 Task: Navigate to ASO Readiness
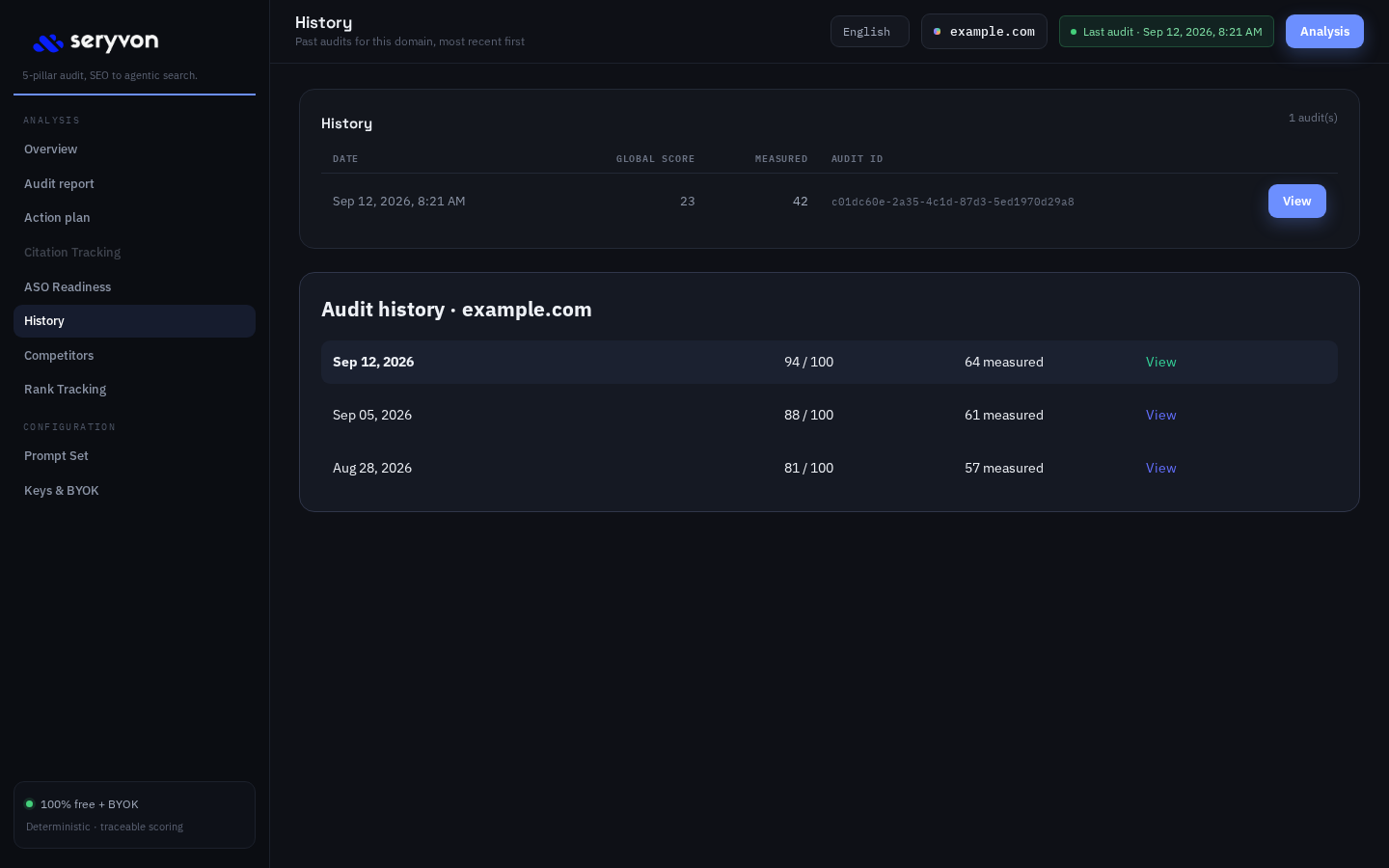(x=134, y=287)
